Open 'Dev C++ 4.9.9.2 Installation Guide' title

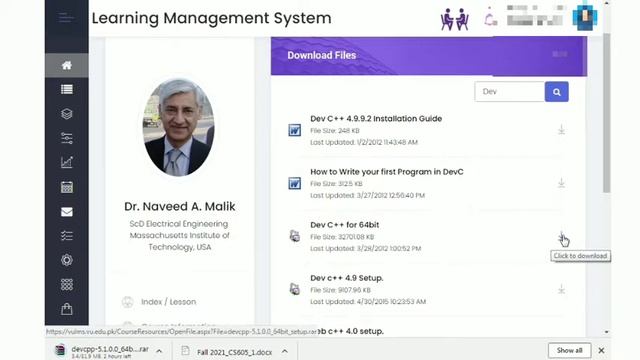(376, 118)
